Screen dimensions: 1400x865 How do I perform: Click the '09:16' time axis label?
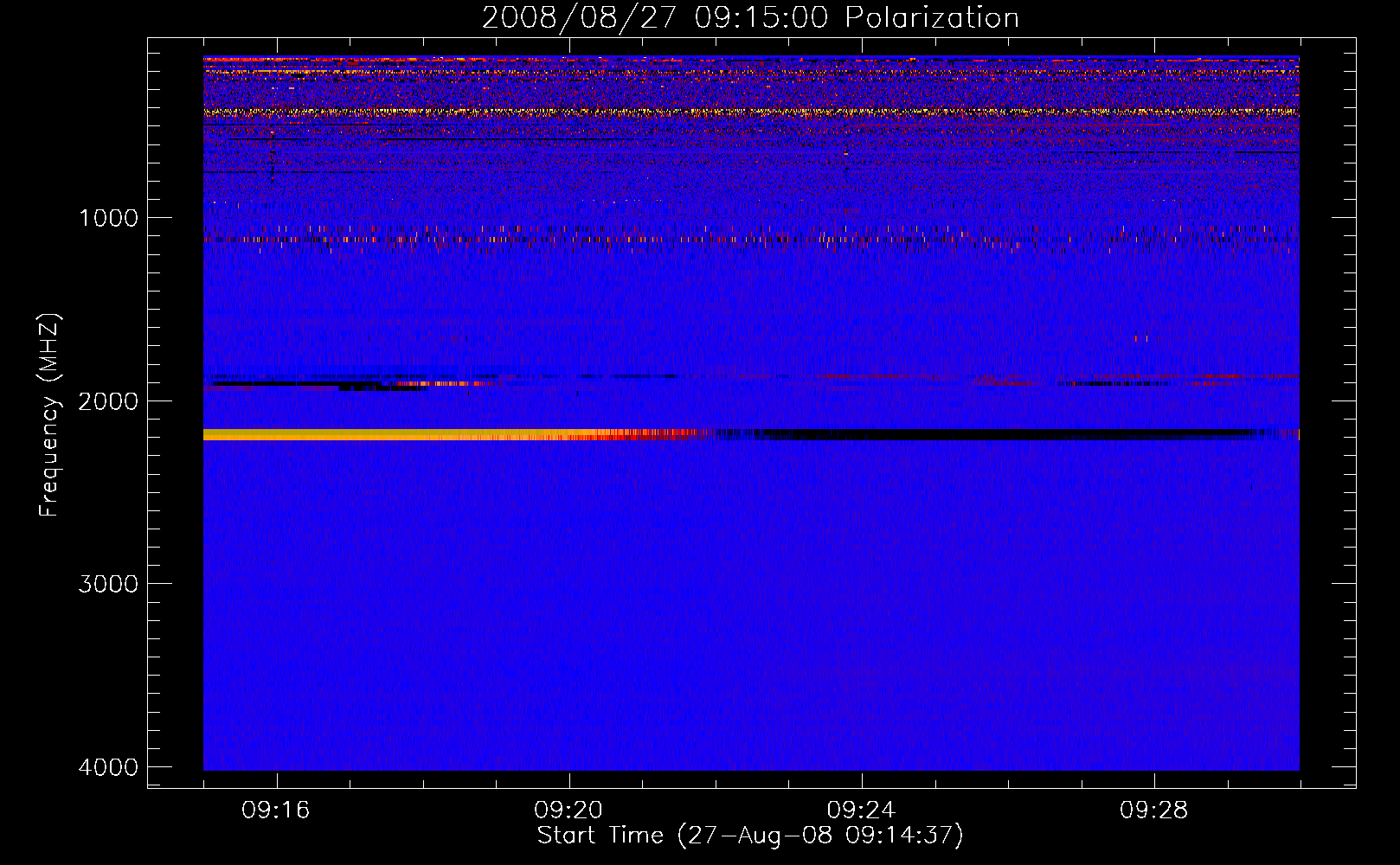point(276,811)
